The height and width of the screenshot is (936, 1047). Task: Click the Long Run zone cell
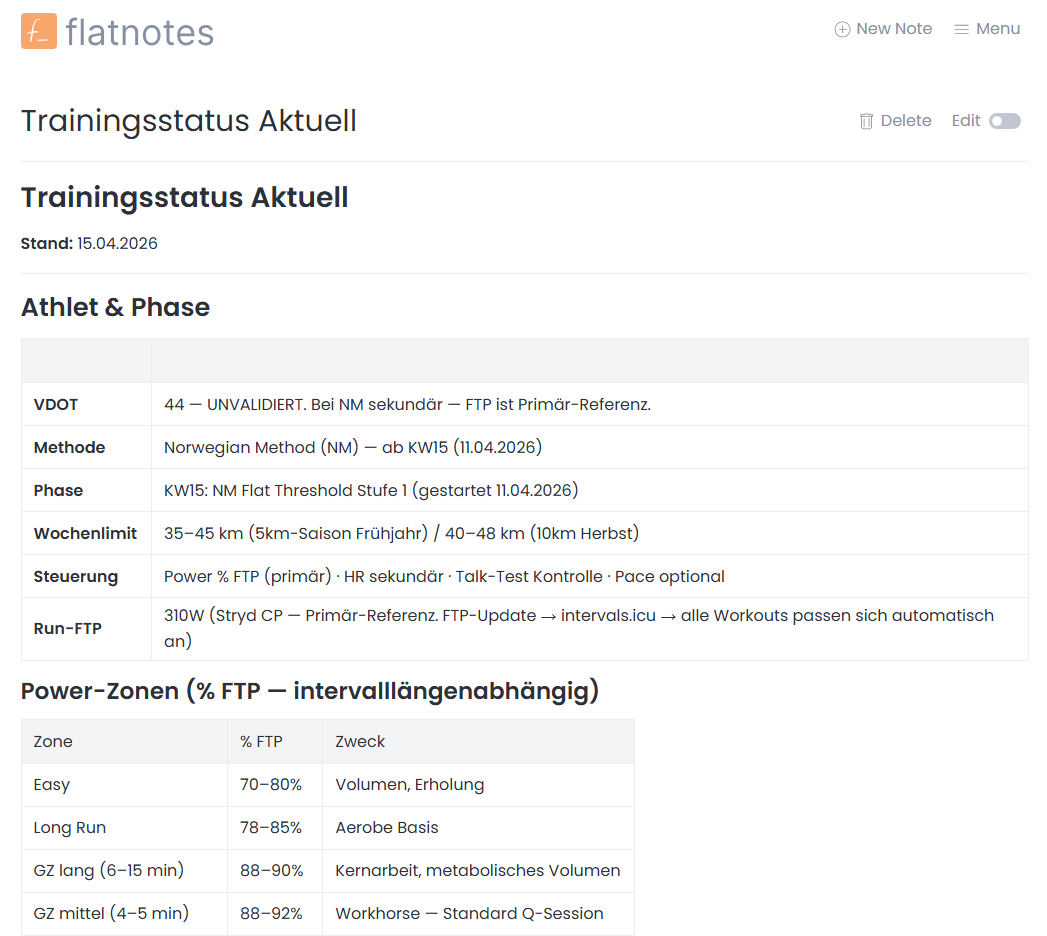point(70,828)
